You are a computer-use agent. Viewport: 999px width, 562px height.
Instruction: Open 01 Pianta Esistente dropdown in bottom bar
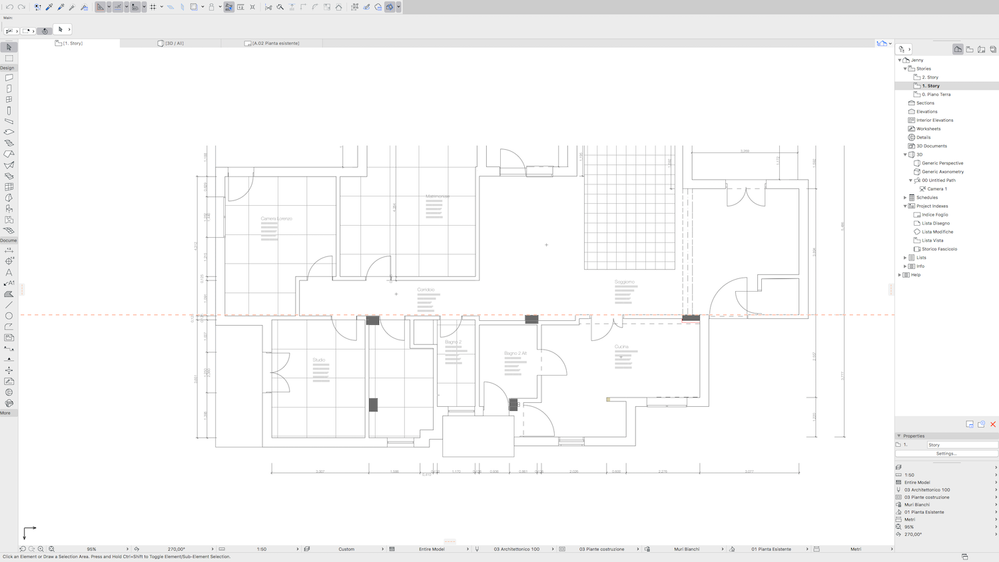pyautogui.click(x=771, y=549)
